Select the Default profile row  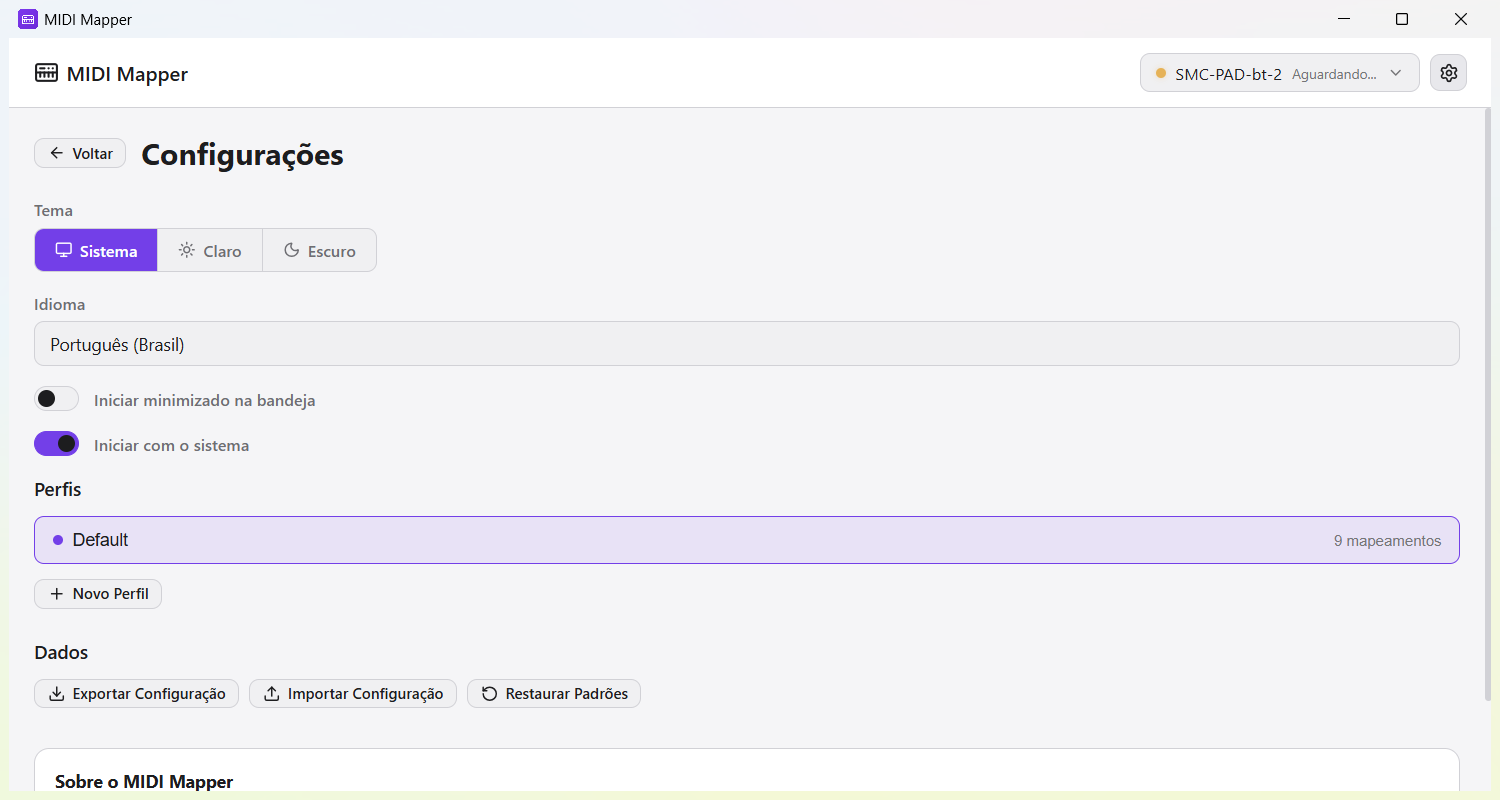[x=746, y=540]
